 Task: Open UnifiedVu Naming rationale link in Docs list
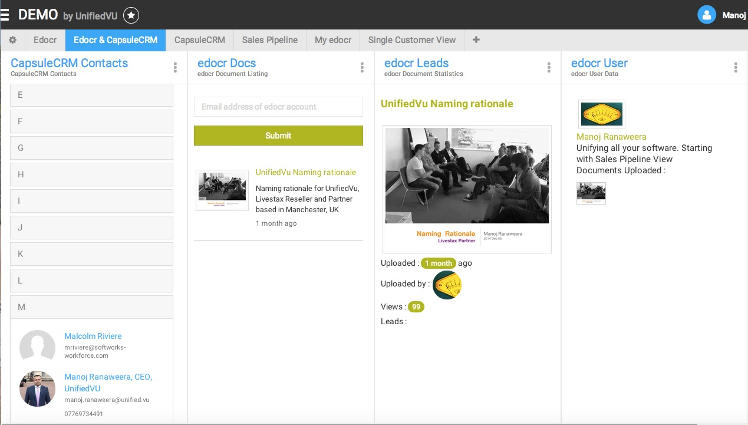pos(306,172)
